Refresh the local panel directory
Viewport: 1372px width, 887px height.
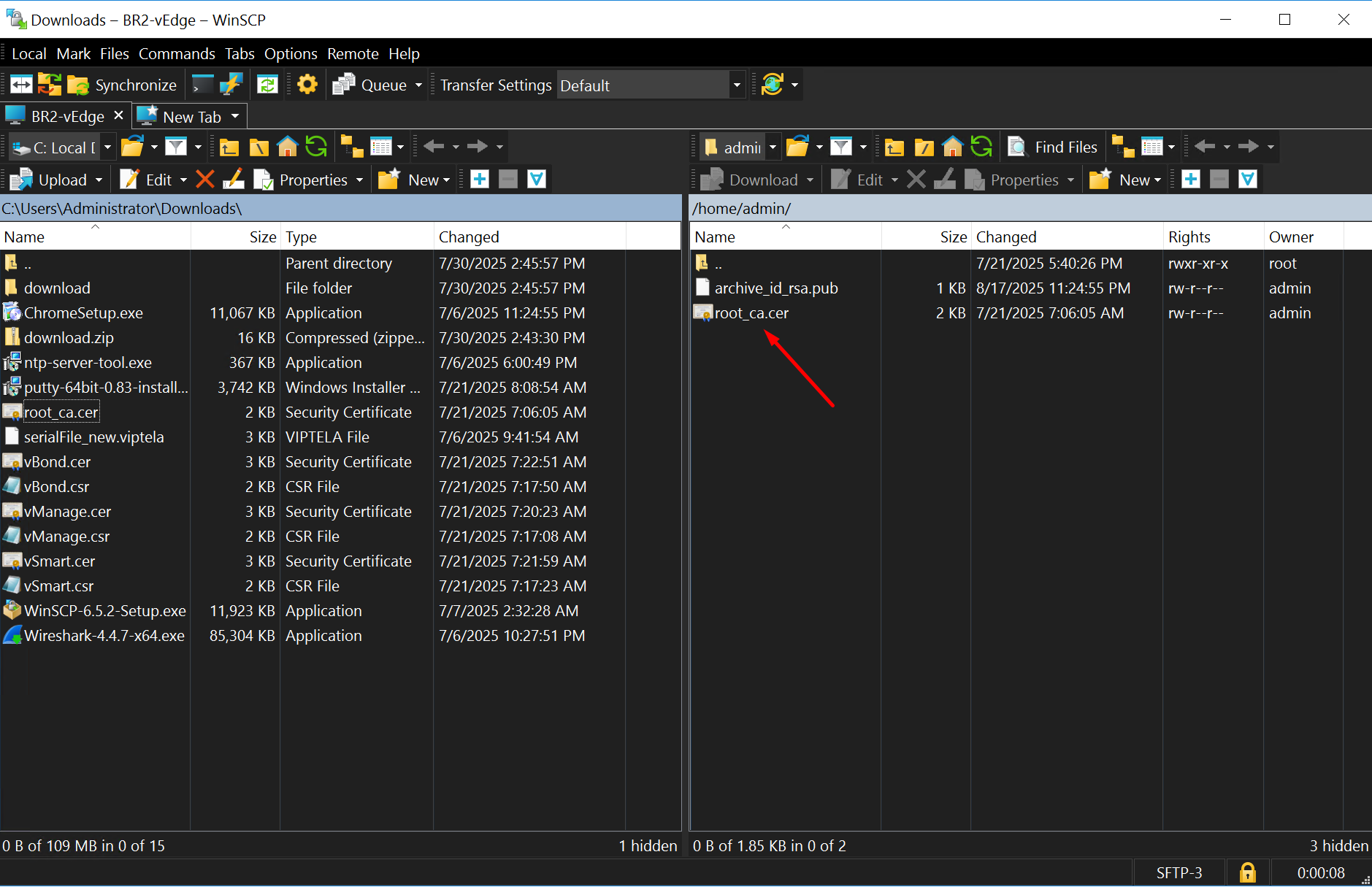pos(316,147)
